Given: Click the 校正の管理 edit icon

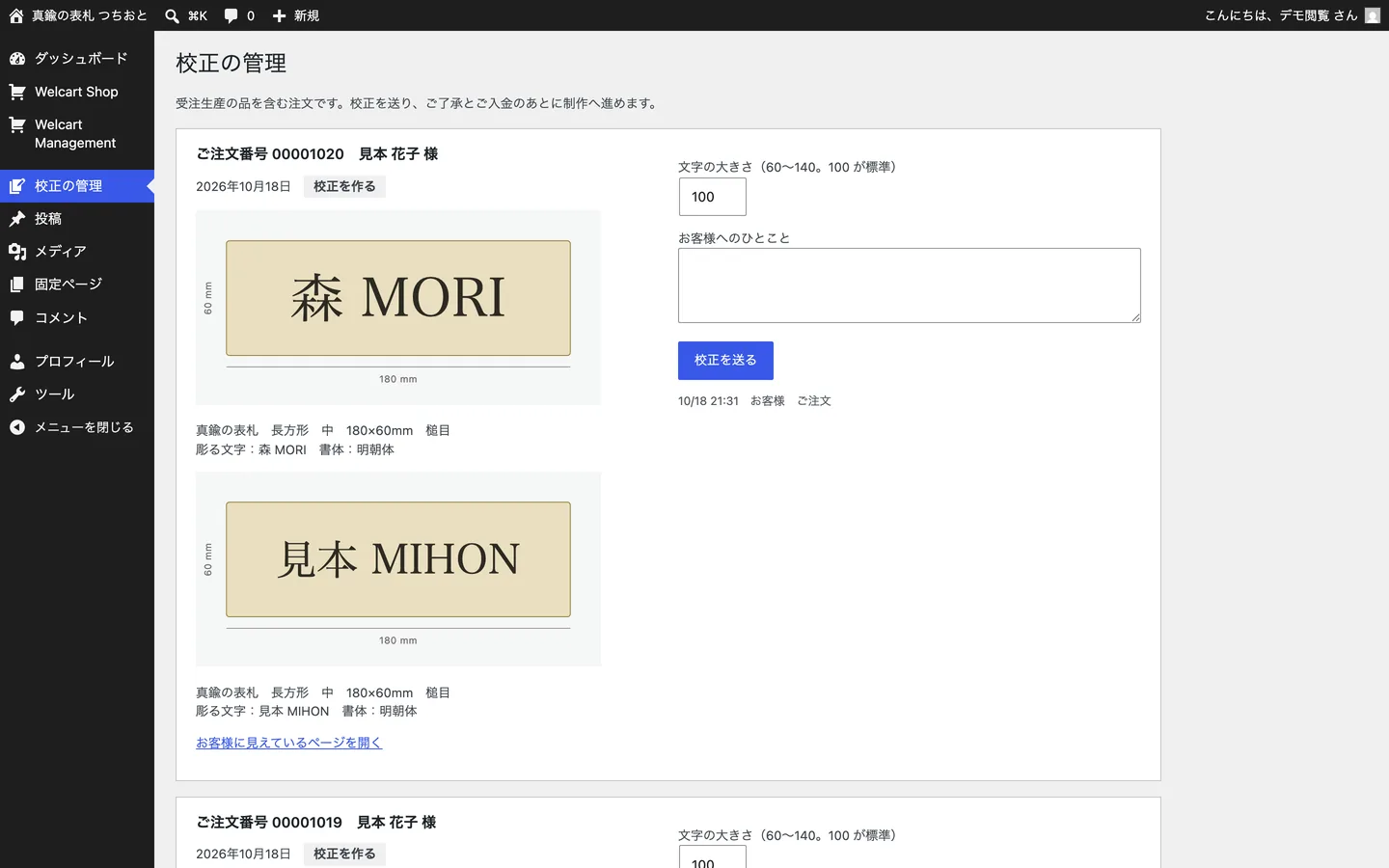Looking at the screenshot, I should point(17,186).
